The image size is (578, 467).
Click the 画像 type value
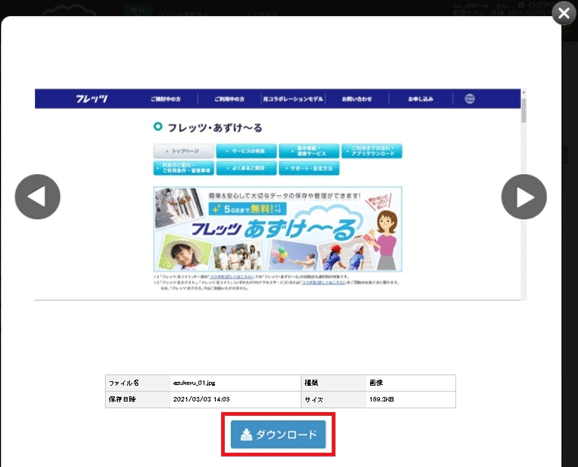coord(376,383)
